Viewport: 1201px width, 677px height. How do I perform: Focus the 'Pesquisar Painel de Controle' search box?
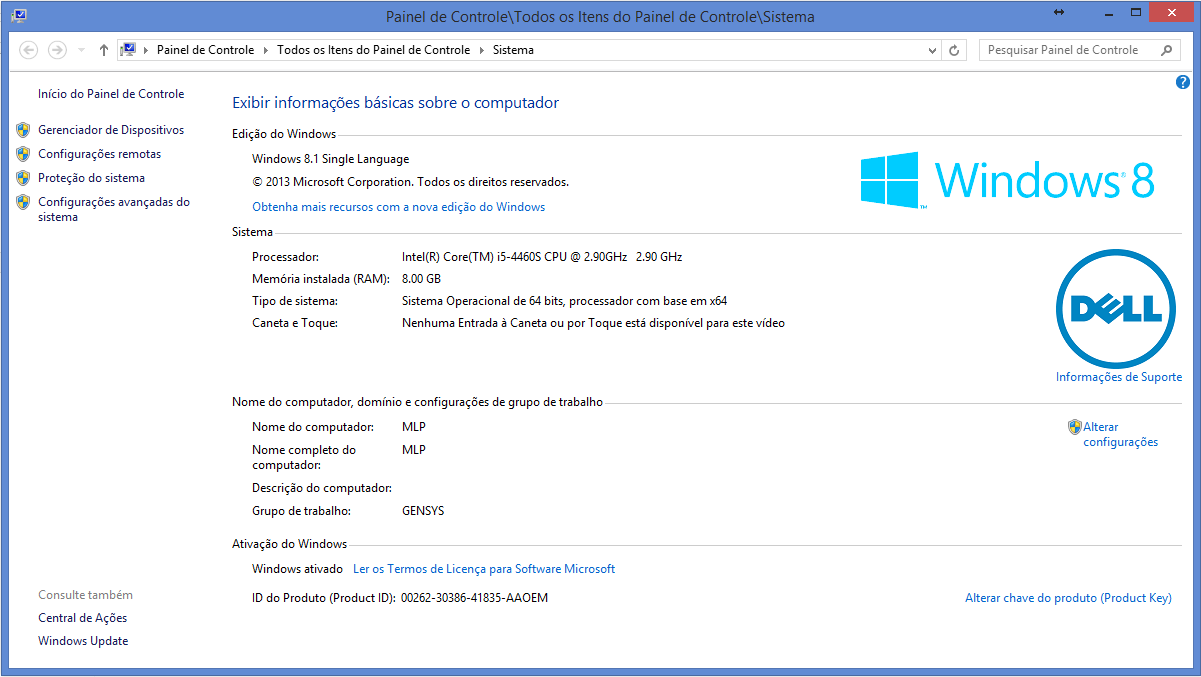(1065, 50)
